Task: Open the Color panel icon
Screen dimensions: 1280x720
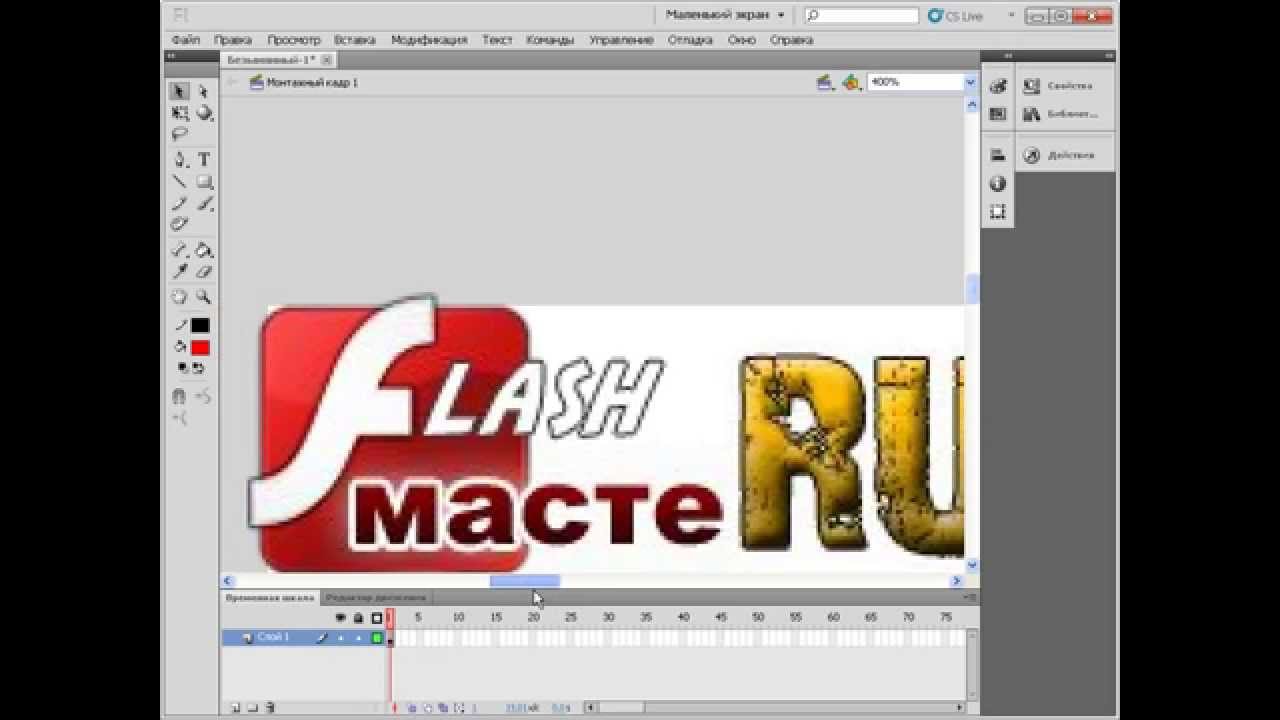Action: coord(997,87)
